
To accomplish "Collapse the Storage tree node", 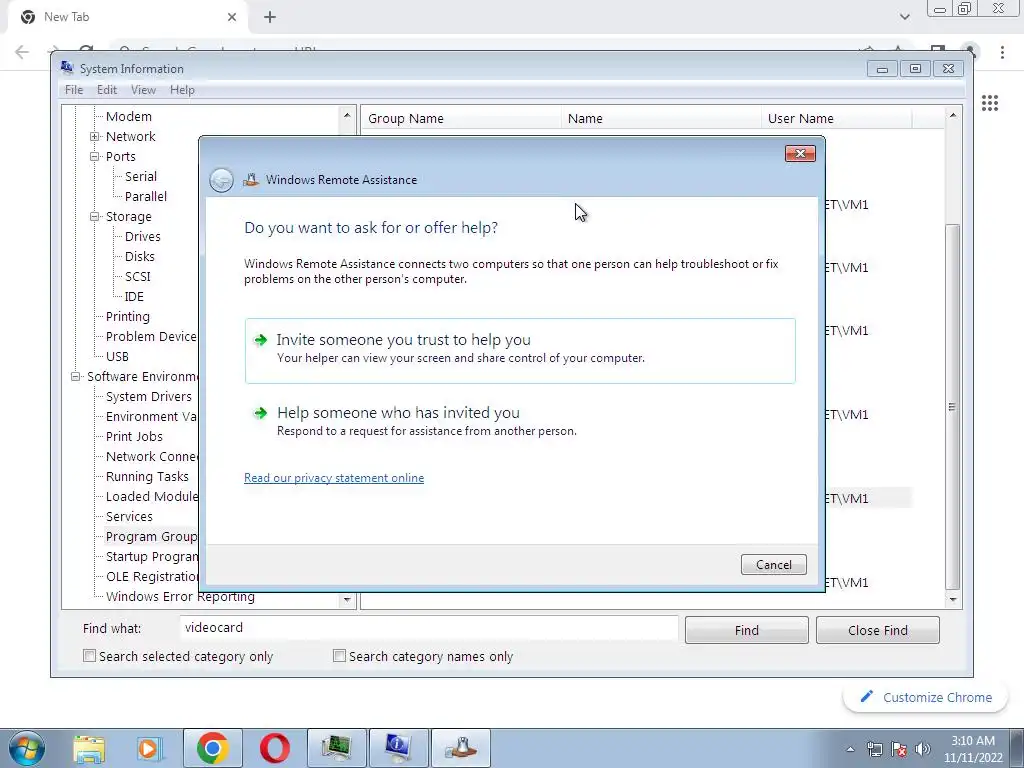I will click(x=95, y=216).
